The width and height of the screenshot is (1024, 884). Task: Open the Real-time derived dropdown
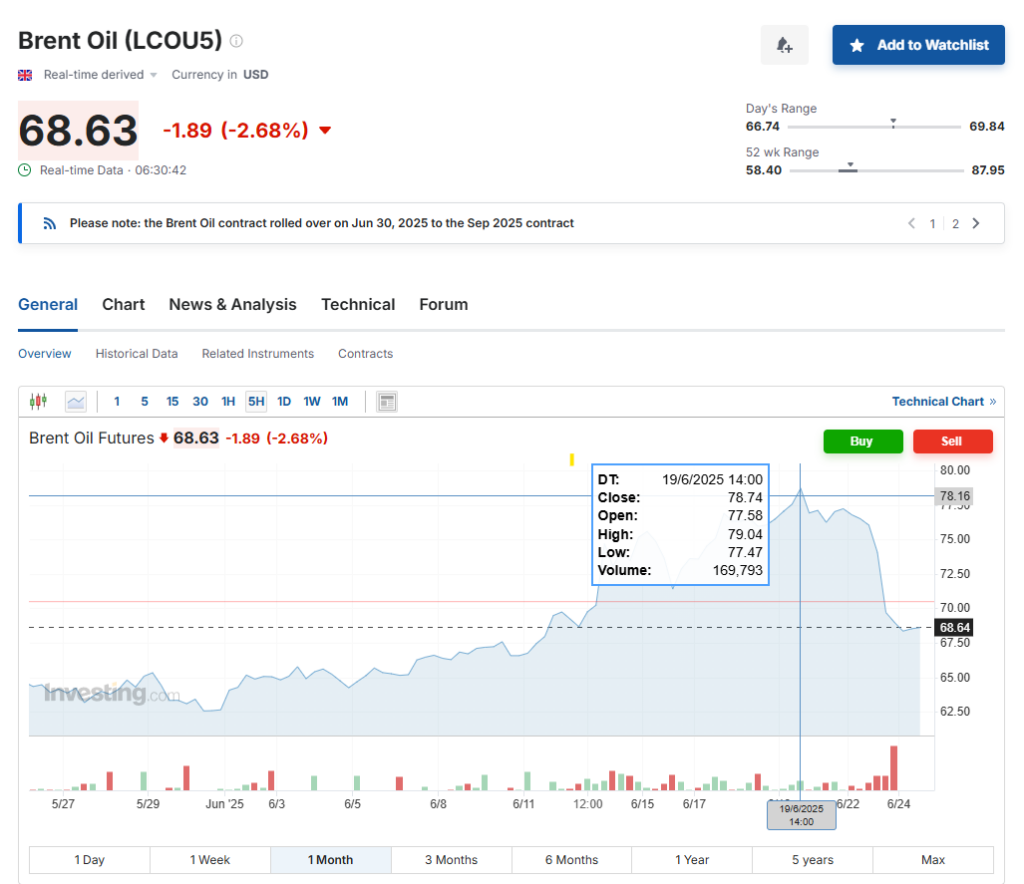pos(100,74)
